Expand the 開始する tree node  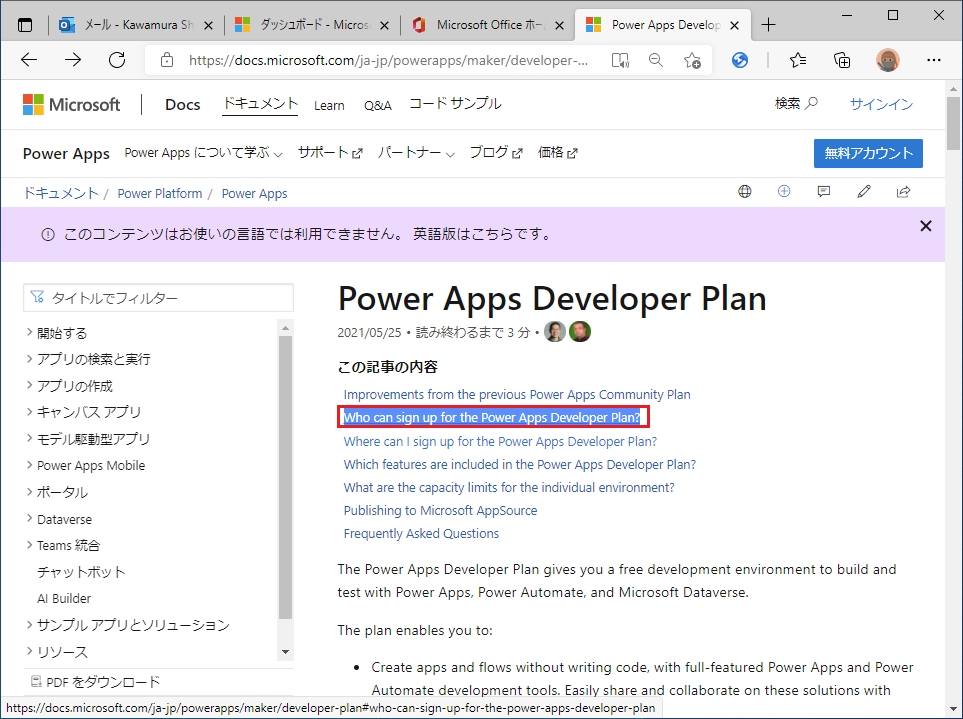(x=29, y=332)
